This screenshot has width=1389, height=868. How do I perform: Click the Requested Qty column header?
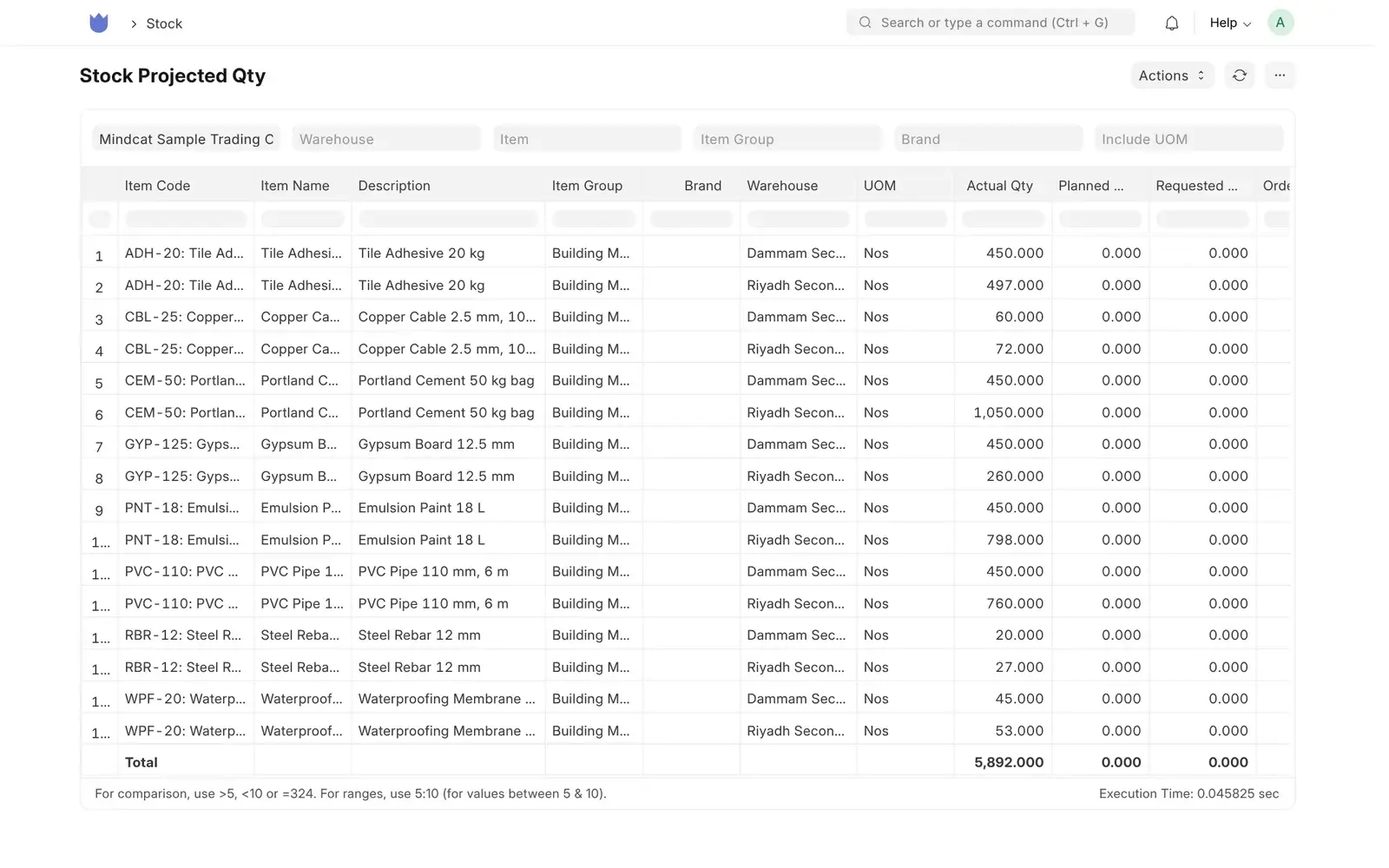[1201, 186]
